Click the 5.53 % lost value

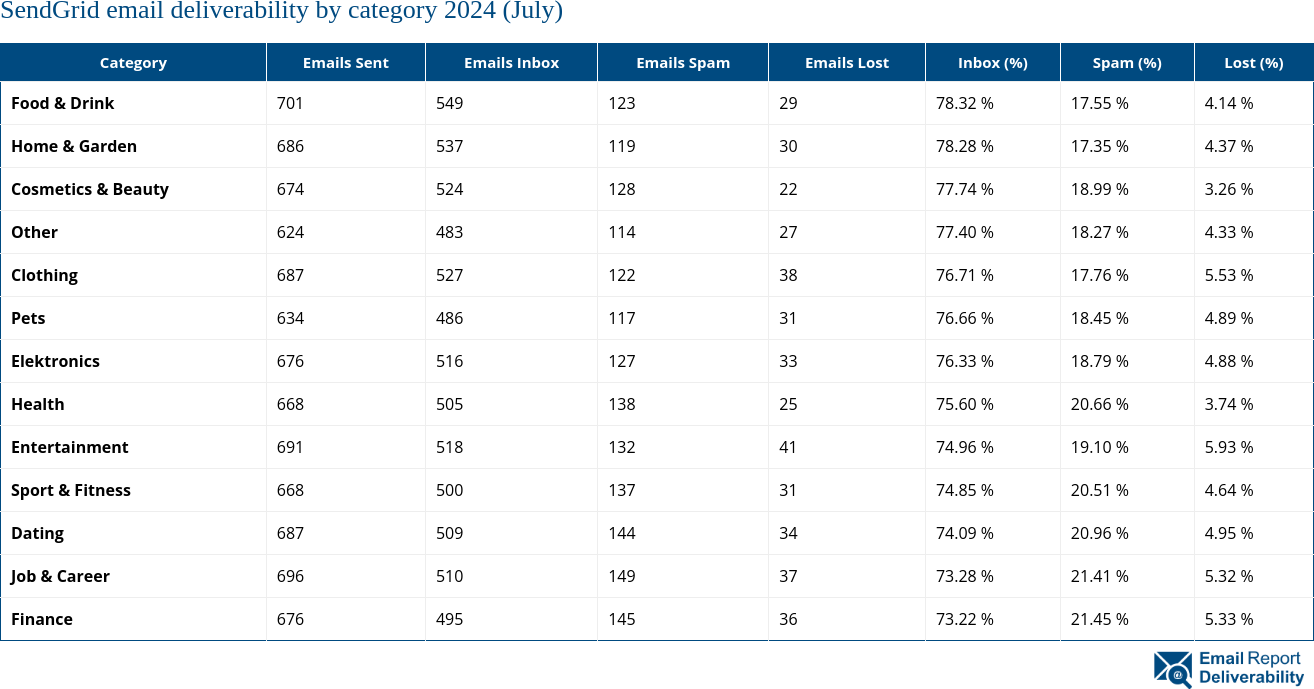pos(1229,275)
